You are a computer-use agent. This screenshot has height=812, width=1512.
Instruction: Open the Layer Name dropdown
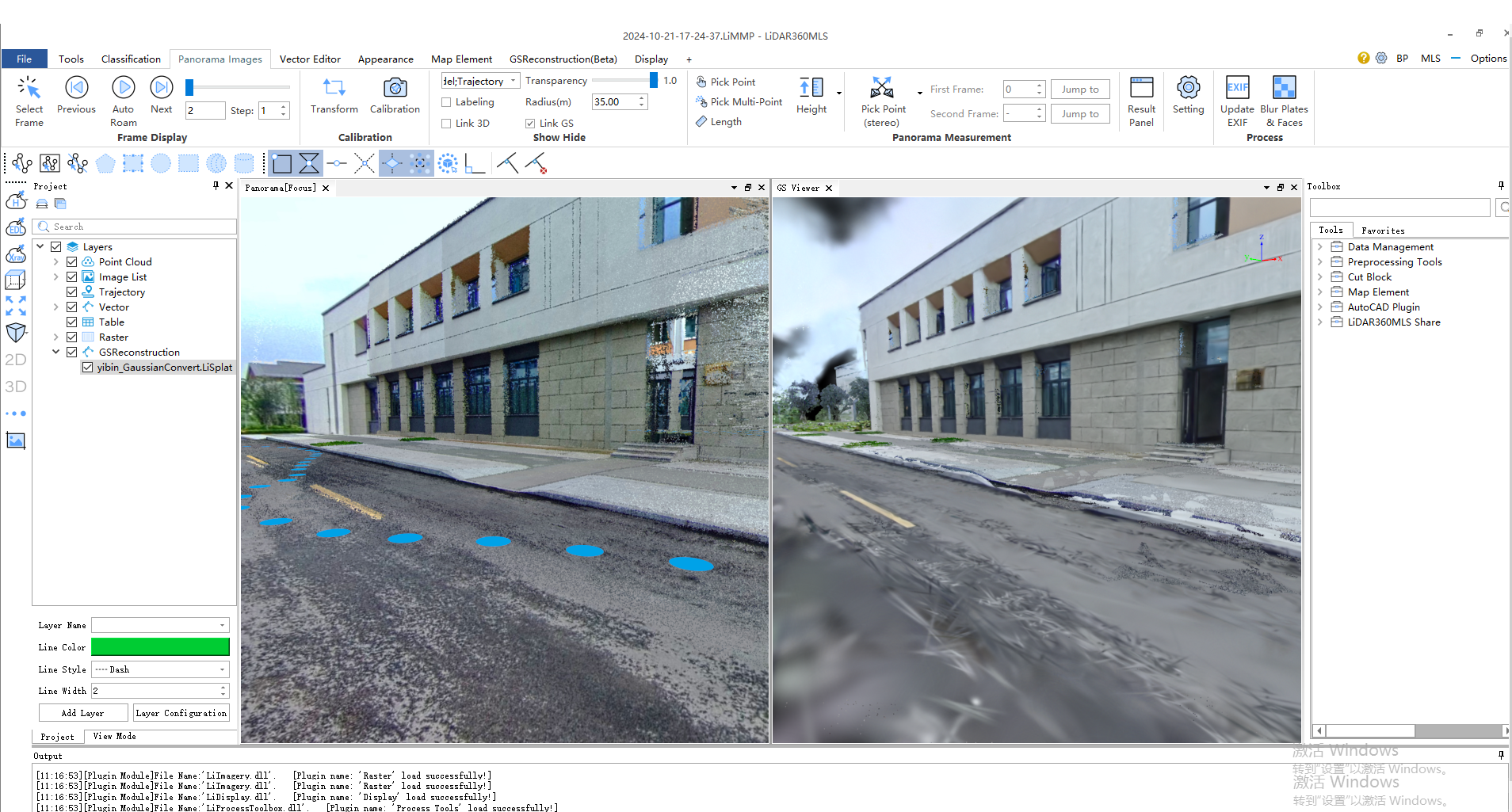160,625
